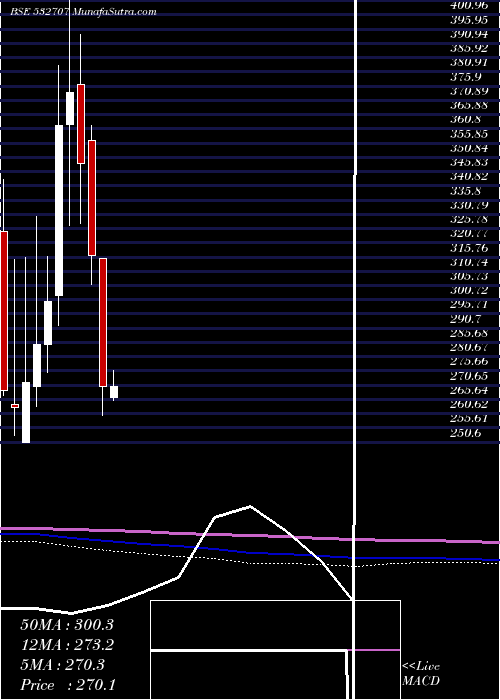Click the 310.74 price axis label
Screen dimensions: 500x700
click(470, 262)
